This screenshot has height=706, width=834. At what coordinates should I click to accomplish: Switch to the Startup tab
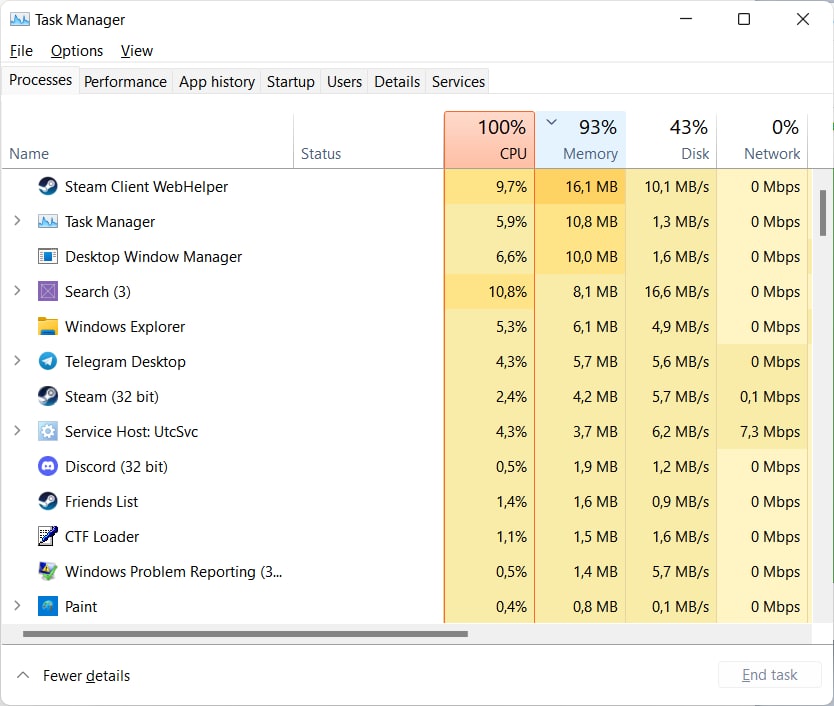point(290,82)
